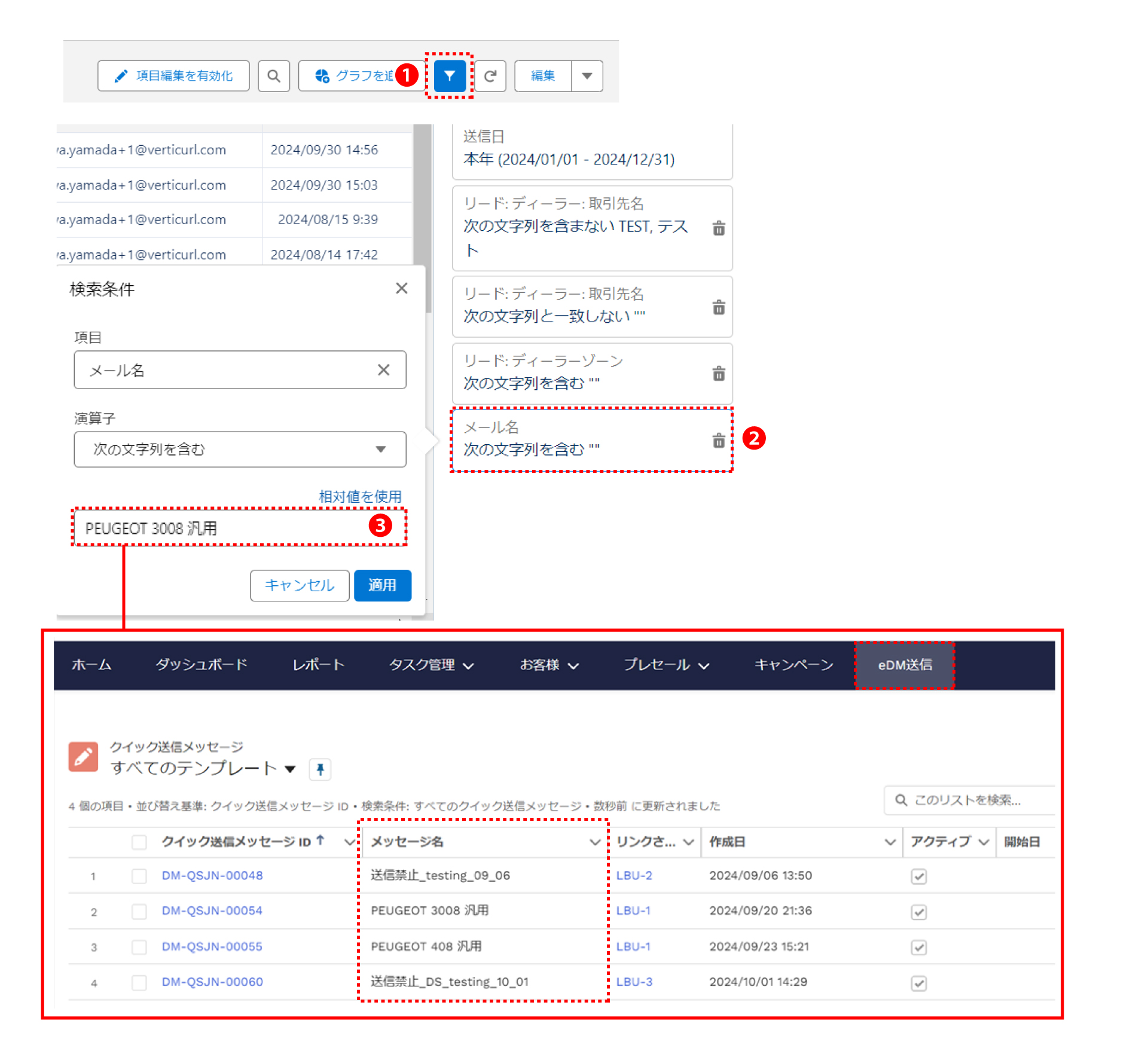Click the filter funnel icon
Image resolution: width=1148 pixels, height=1045 pixels.
(x=449, y=76)
